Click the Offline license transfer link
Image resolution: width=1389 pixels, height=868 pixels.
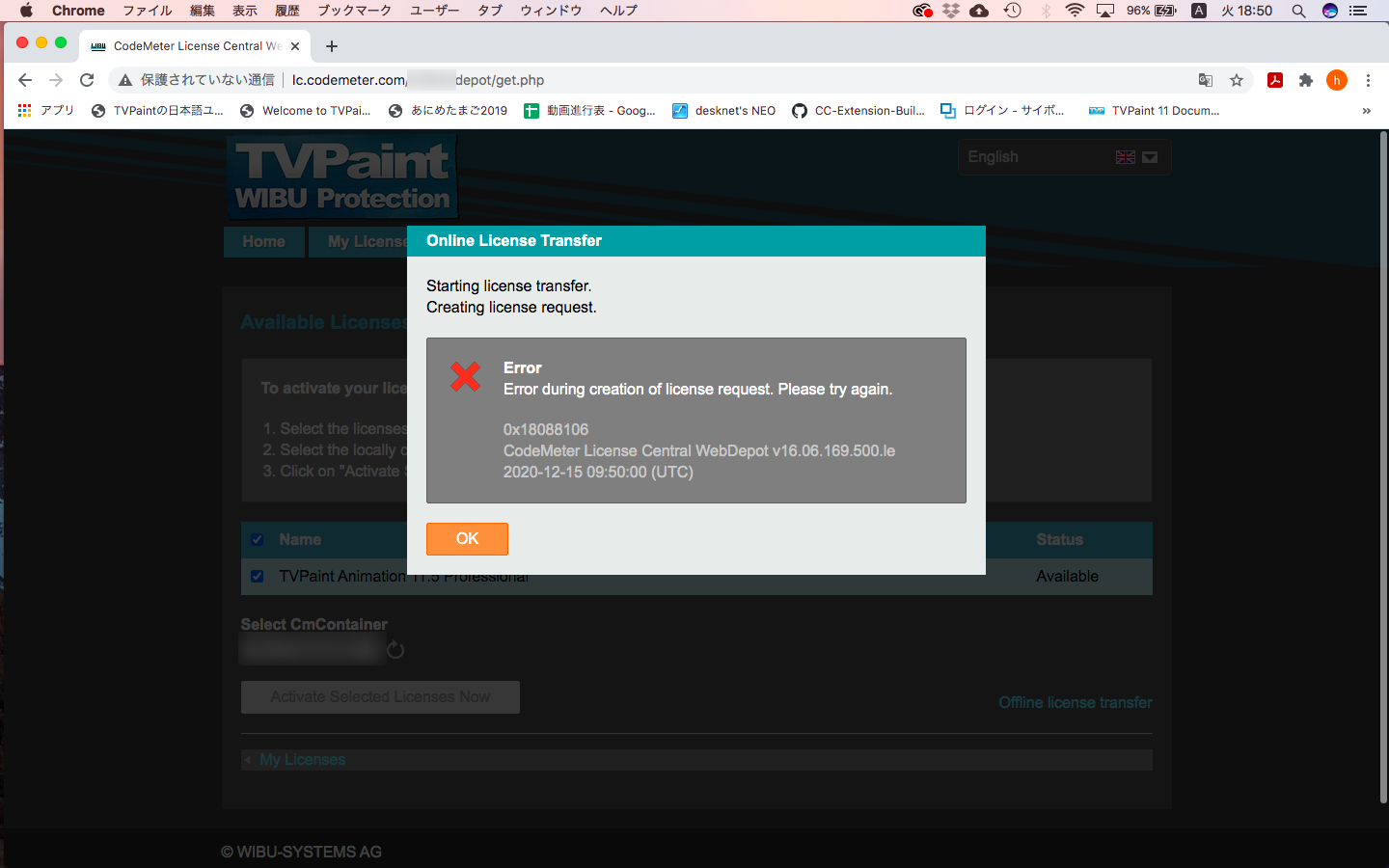pos(1076,703)
